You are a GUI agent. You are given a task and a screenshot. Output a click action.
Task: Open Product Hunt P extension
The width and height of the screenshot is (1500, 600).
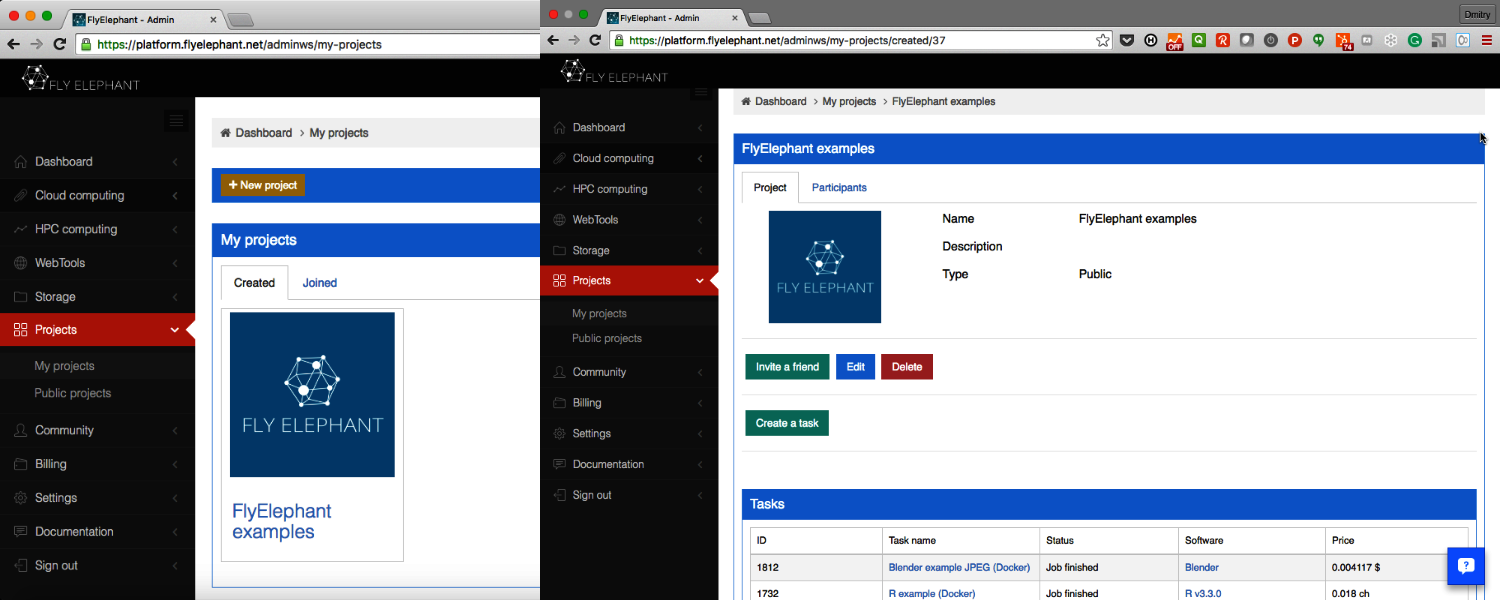[1294, 41]
